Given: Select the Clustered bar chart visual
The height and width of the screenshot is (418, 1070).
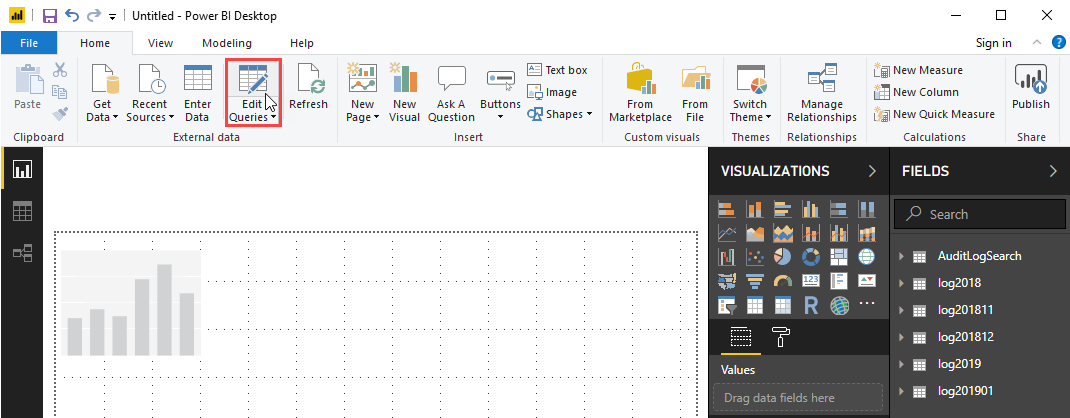Looking at the screenshot, I should click(x=783, y=209).
